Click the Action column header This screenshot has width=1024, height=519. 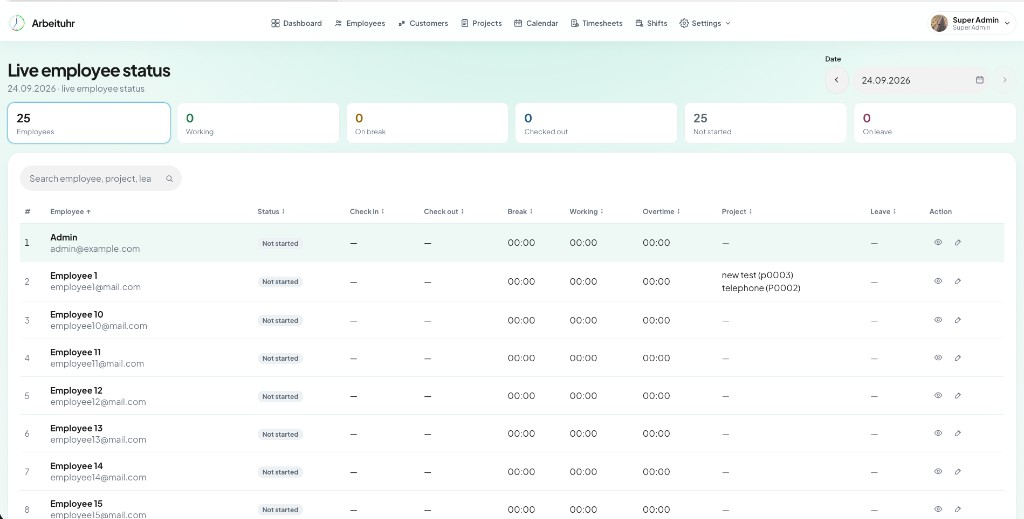tap(940, 212)
